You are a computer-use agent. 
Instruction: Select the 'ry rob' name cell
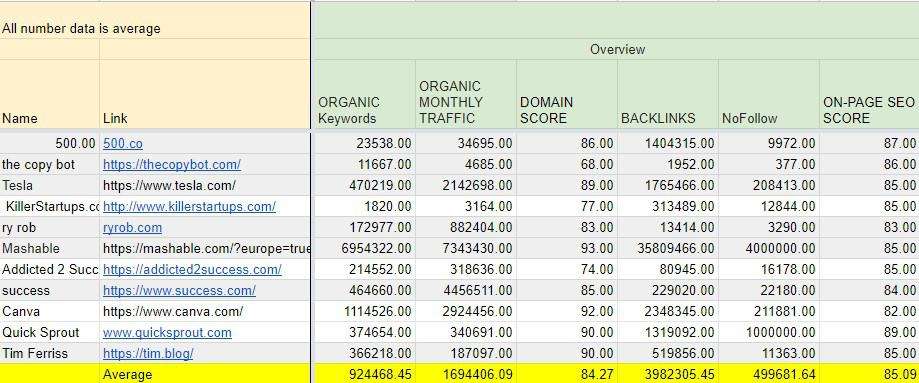50,228
